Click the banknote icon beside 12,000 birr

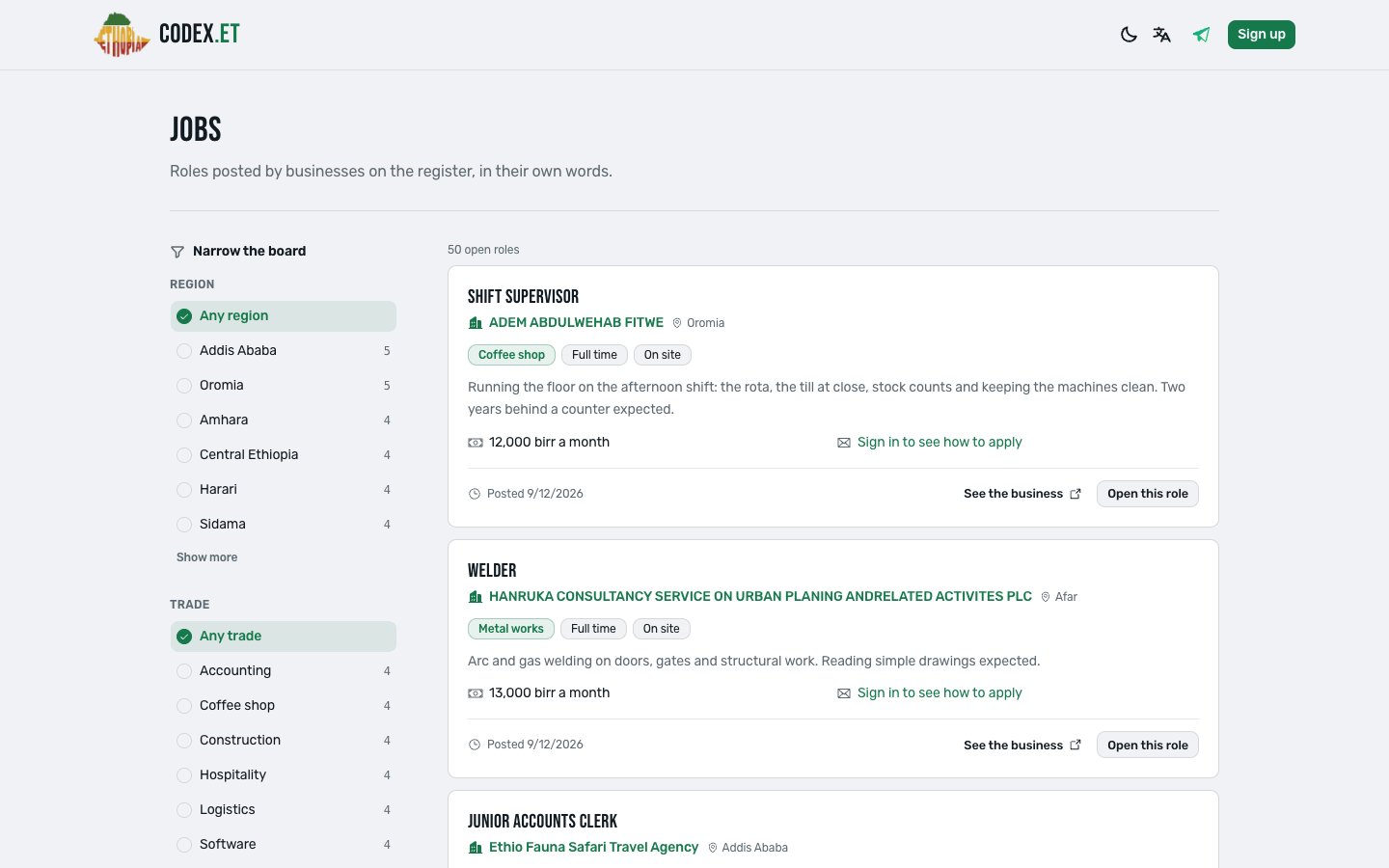pos(476,443)
